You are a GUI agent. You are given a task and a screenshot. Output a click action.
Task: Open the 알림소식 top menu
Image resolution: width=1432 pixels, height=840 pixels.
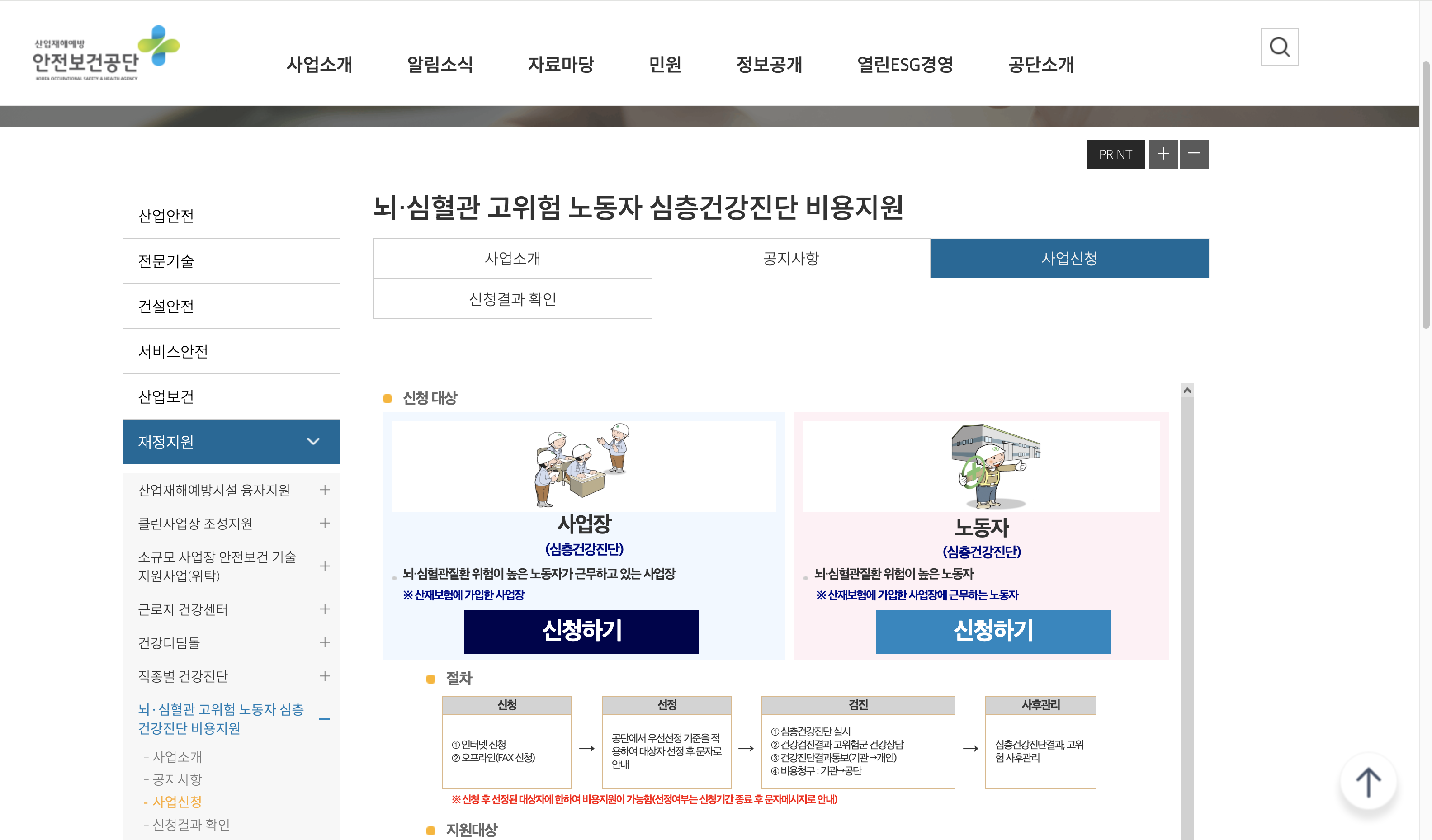(440, 64)
